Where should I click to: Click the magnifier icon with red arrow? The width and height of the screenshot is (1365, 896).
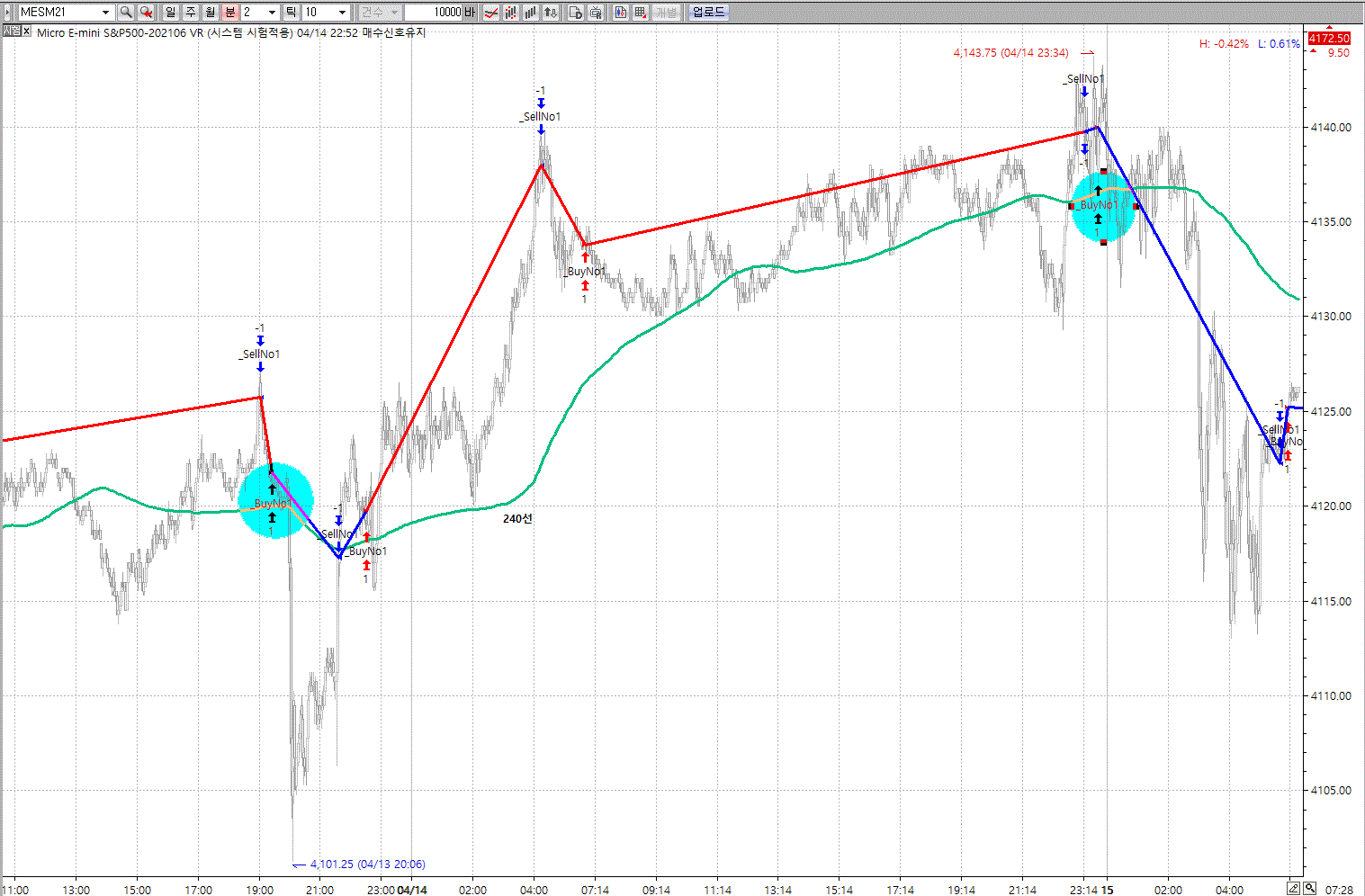pyautogui.click(x=146, y=13)
